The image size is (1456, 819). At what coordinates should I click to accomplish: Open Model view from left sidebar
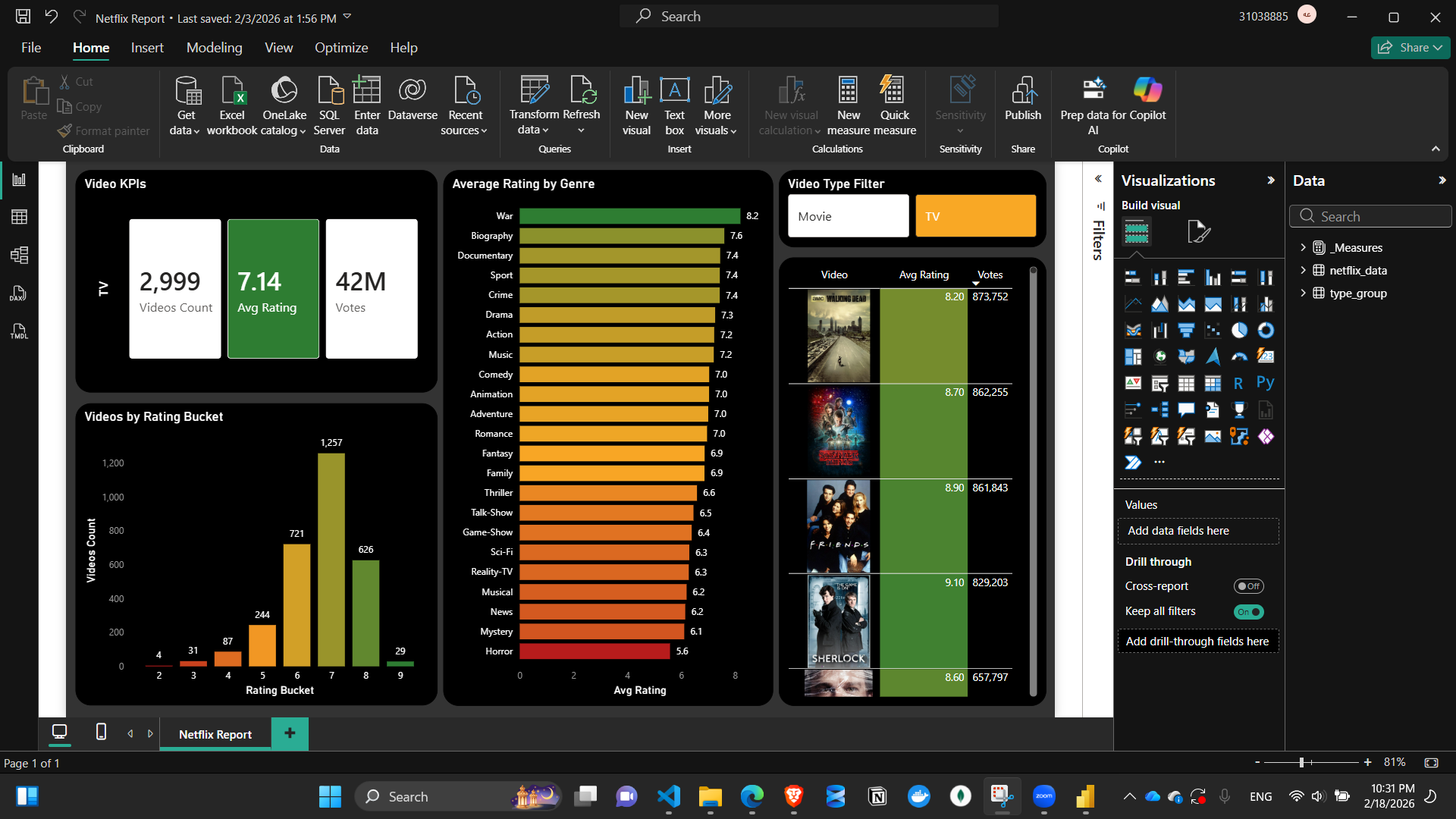(20, 255)
